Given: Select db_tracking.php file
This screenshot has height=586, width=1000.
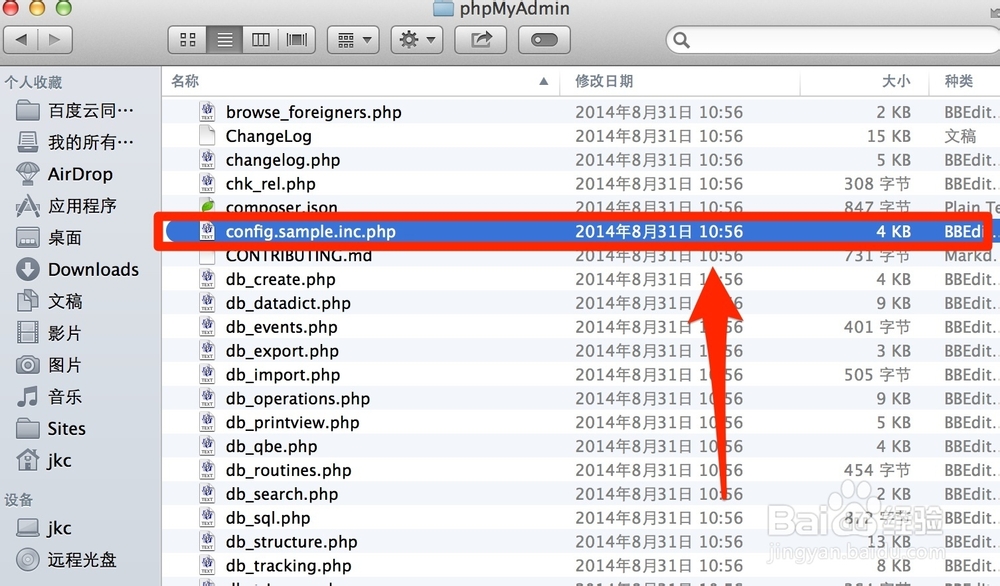Looking at the screenshot, I should point(288,566).
